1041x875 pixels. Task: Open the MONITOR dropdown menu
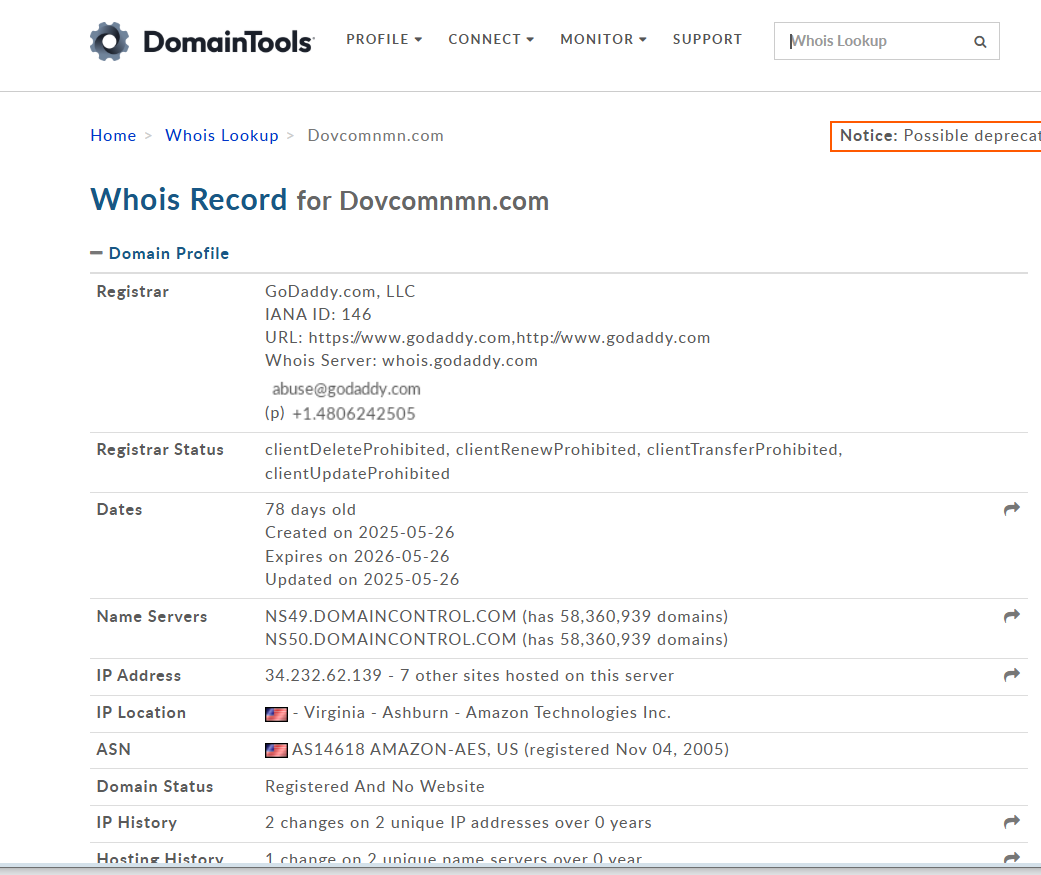[603, 40]
